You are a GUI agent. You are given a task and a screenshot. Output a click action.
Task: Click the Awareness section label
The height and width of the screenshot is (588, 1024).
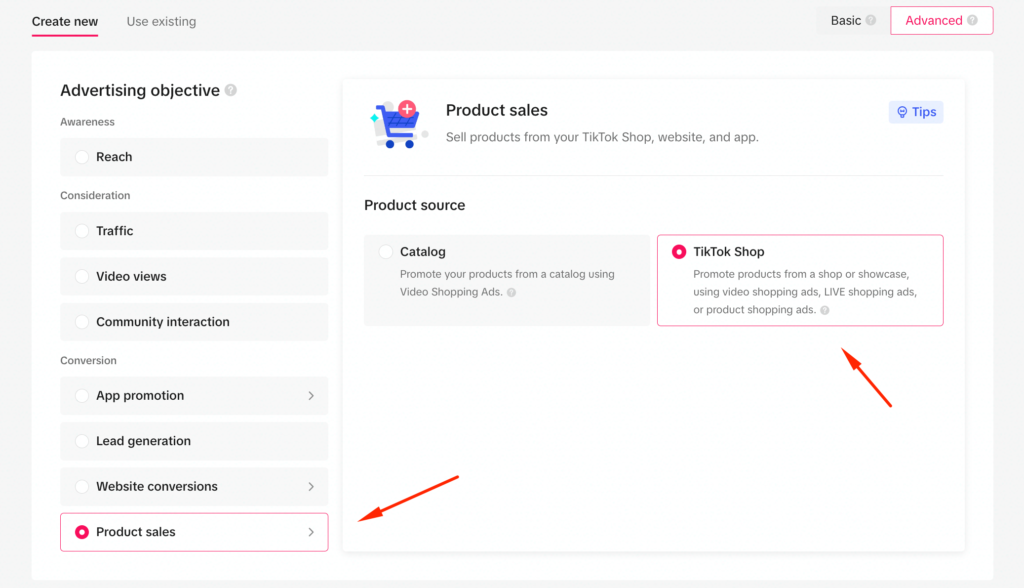coord(87,122)
